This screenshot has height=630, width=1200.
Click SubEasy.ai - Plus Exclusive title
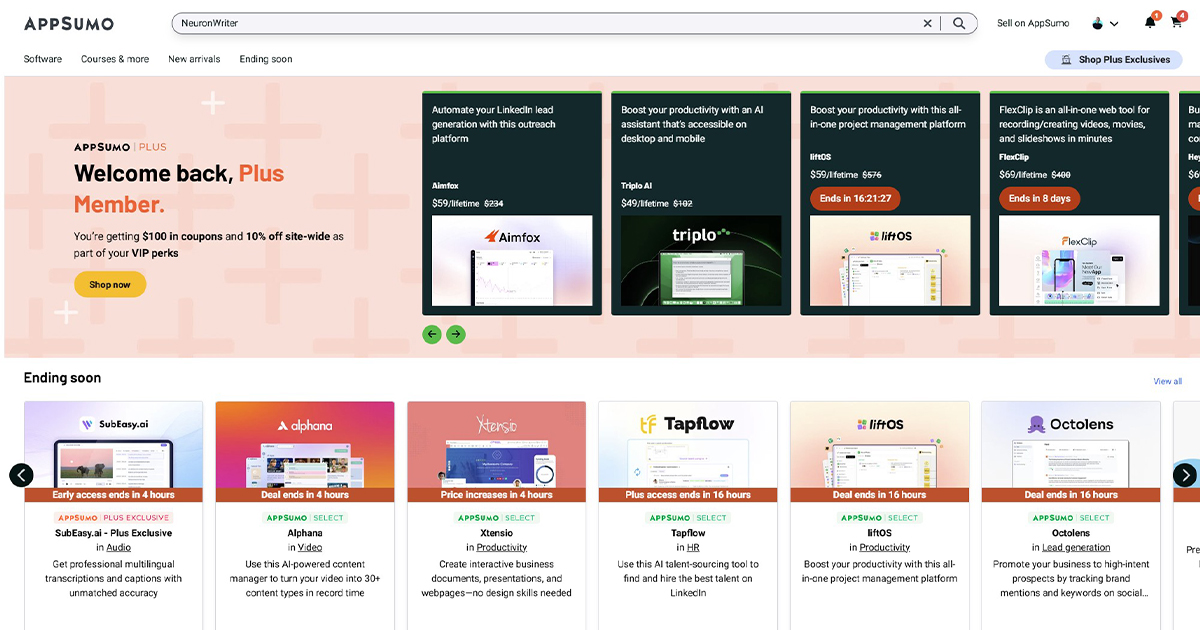pyautogui.click(x=113, y=533)
